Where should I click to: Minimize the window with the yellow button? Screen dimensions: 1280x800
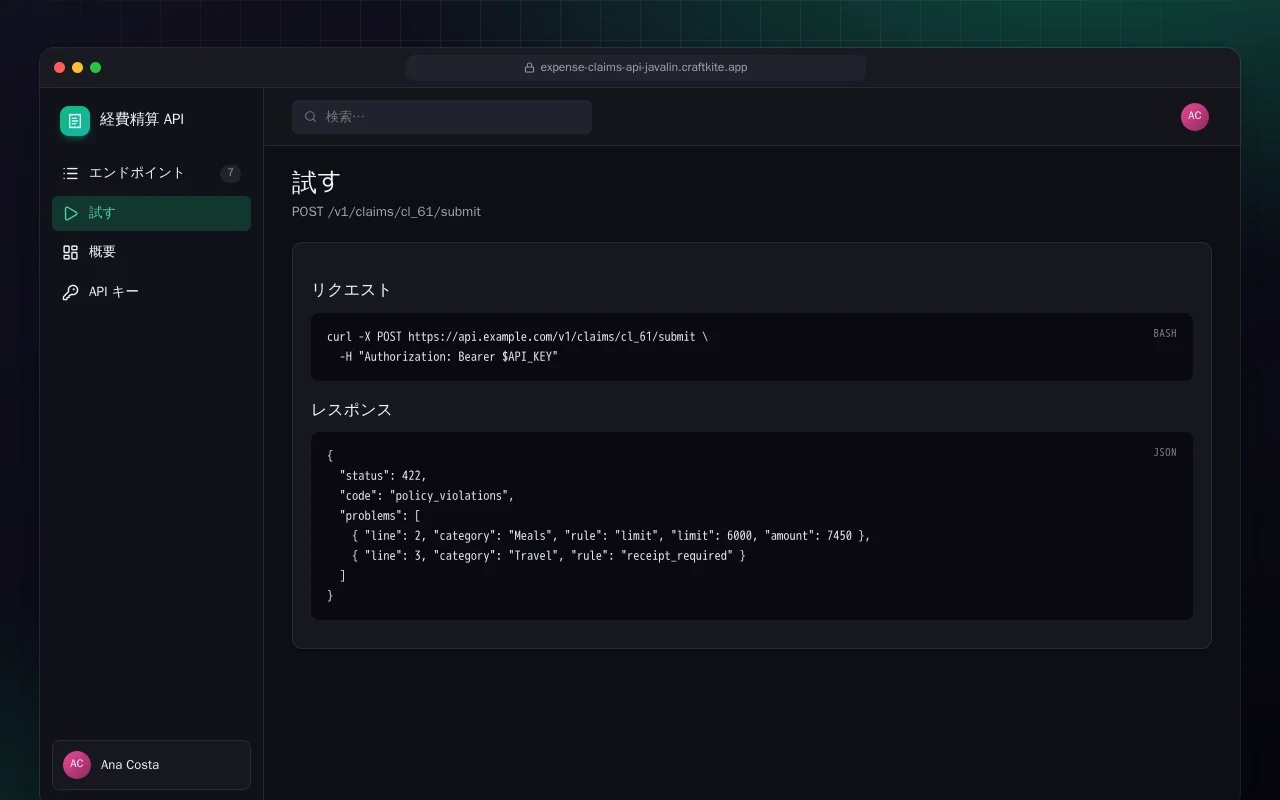click(x=78, y=68)
